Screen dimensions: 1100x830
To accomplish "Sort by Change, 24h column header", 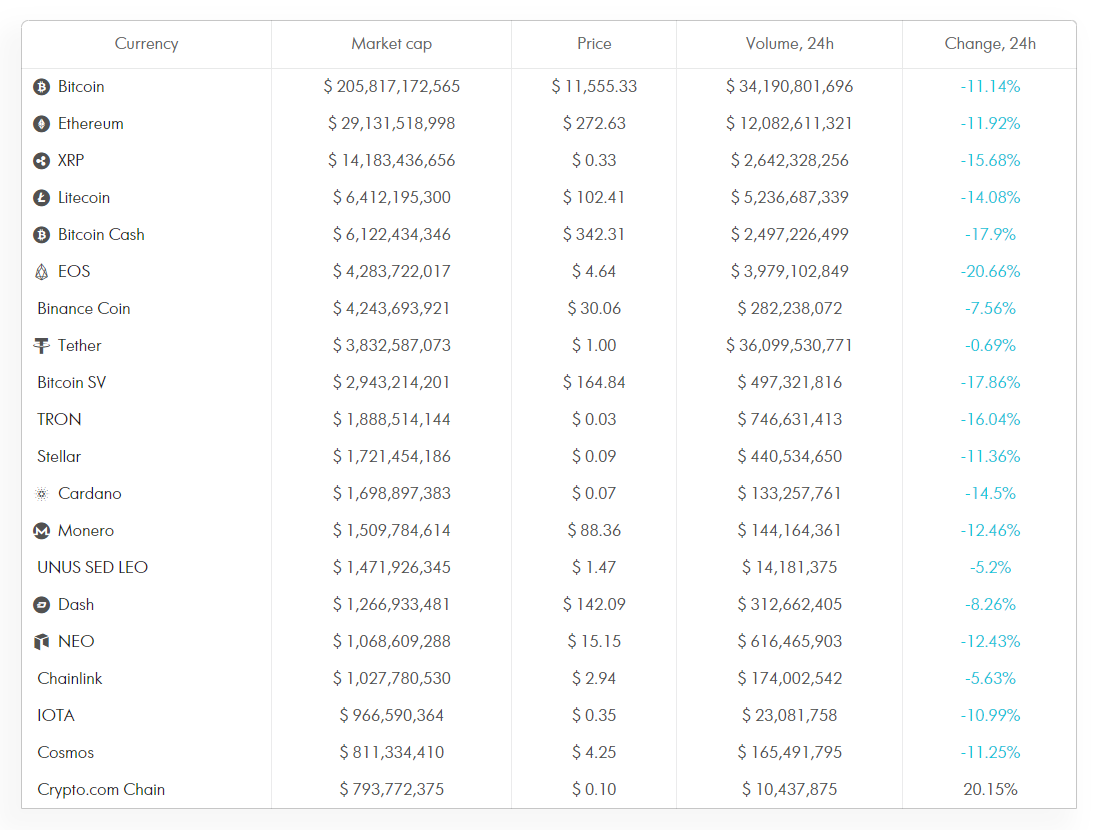I will (990, 43).
